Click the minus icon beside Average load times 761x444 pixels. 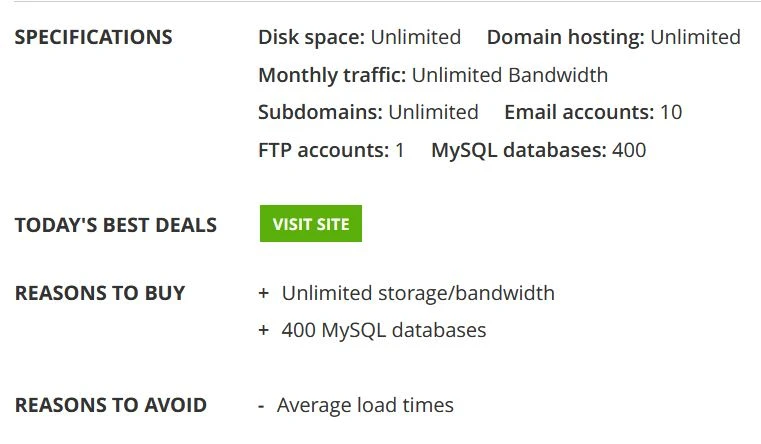261,407
